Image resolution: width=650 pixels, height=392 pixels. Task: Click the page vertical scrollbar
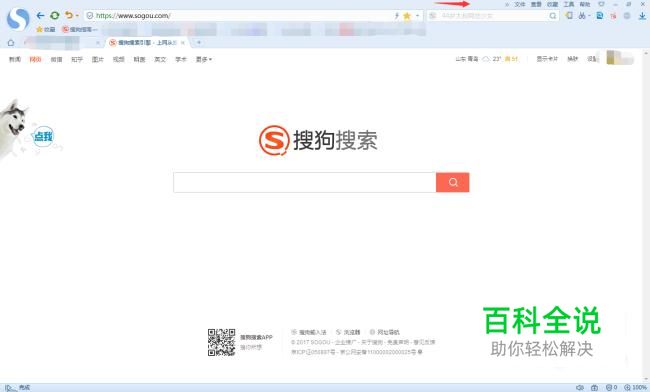tap(646, 215)
